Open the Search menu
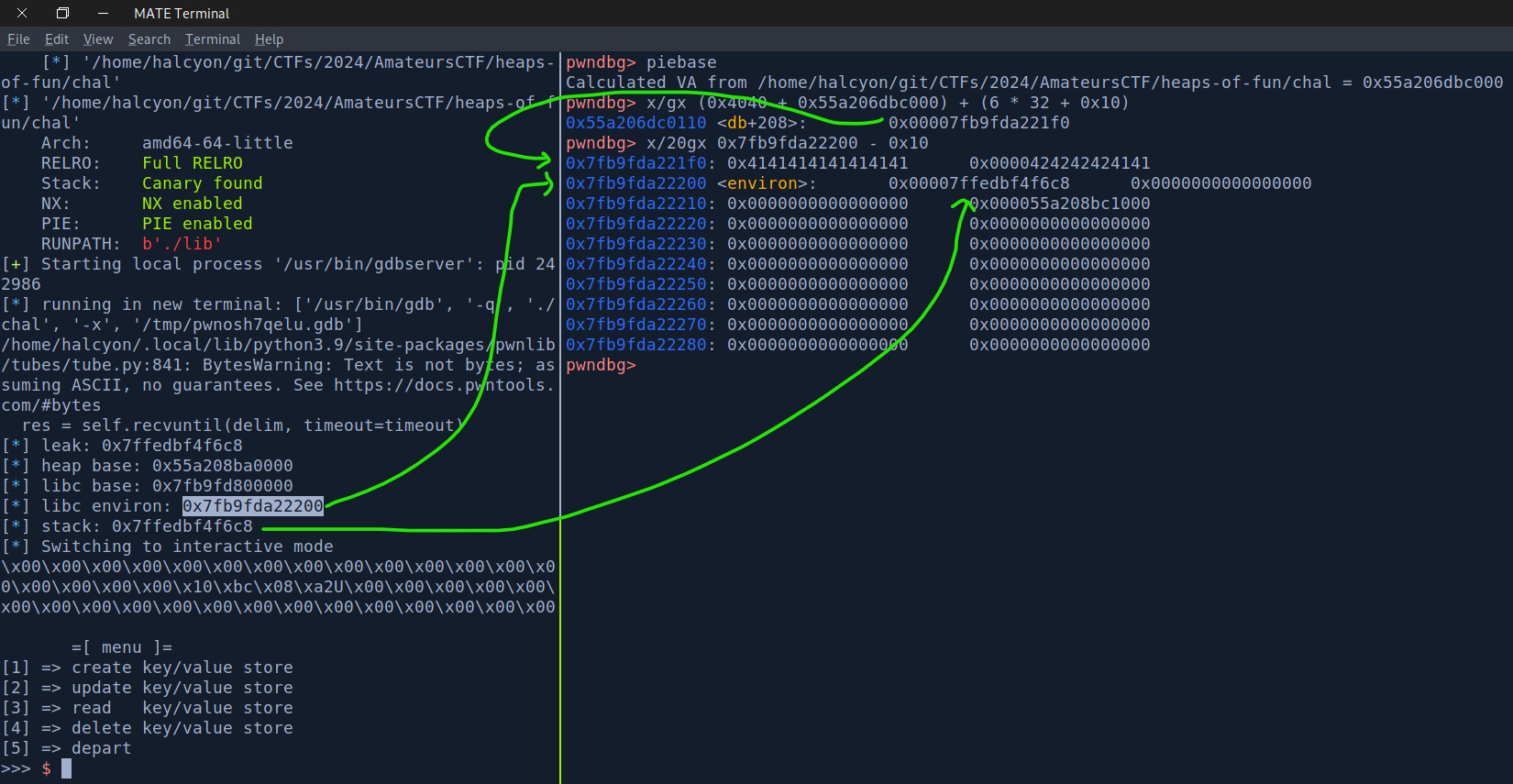Viewport: 1513px width, 784px height. click(149, 39)
